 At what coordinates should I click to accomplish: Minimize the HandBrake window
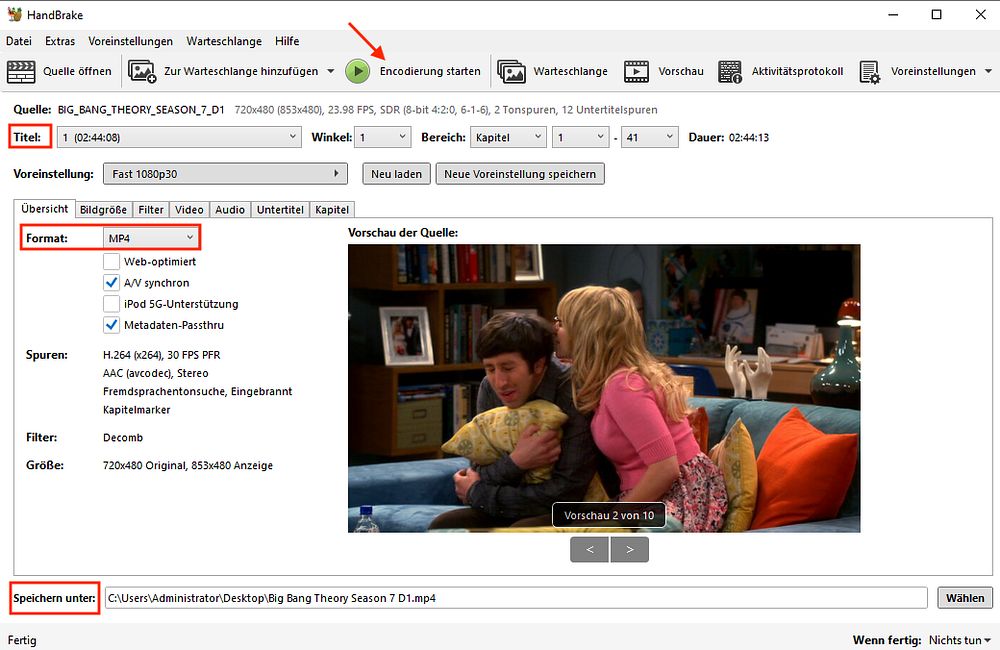[893, 14]
